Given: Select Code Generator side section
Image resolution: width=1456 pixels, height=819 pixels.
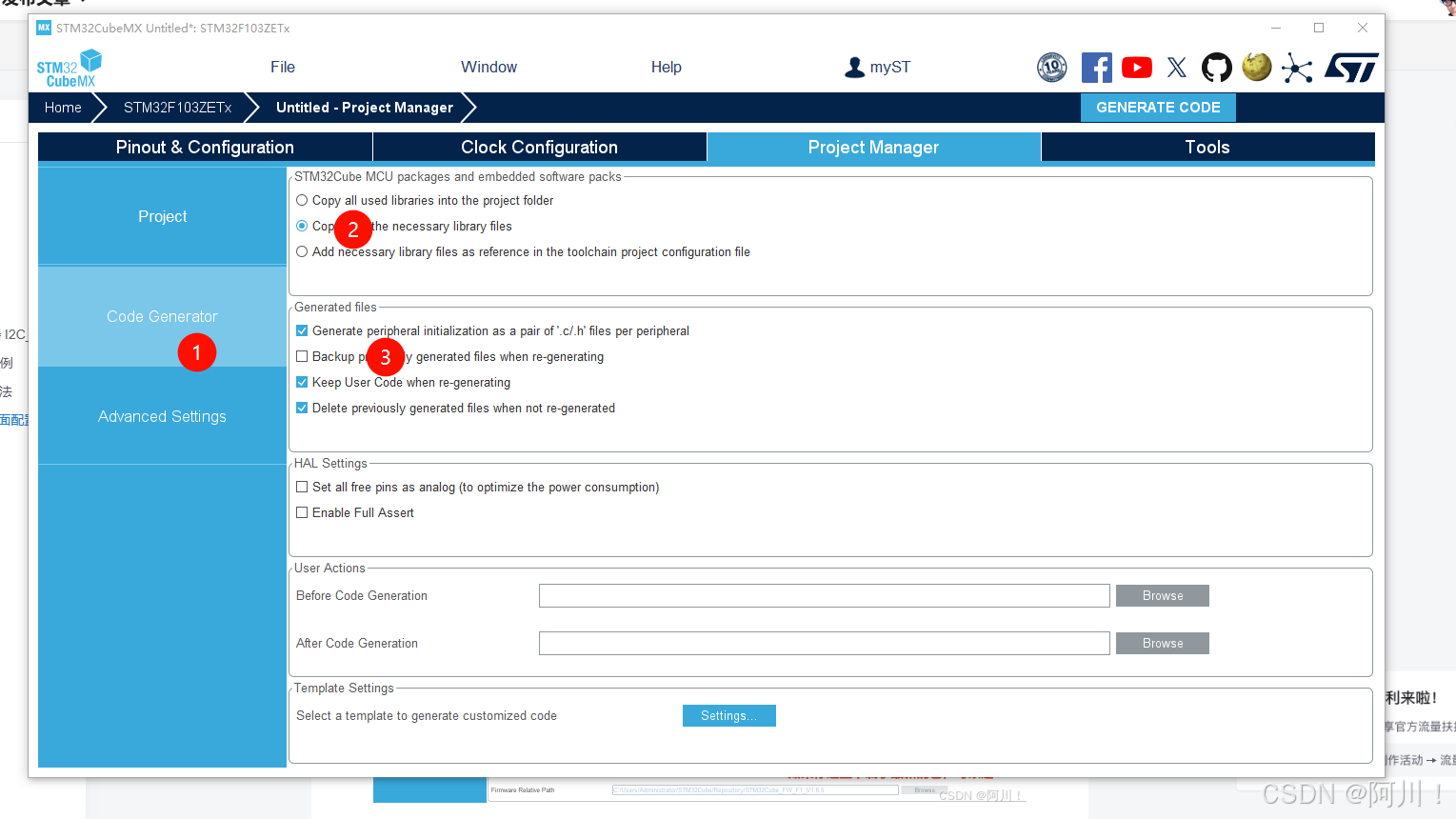Looking at the screenshot, I should coord(162,316).
